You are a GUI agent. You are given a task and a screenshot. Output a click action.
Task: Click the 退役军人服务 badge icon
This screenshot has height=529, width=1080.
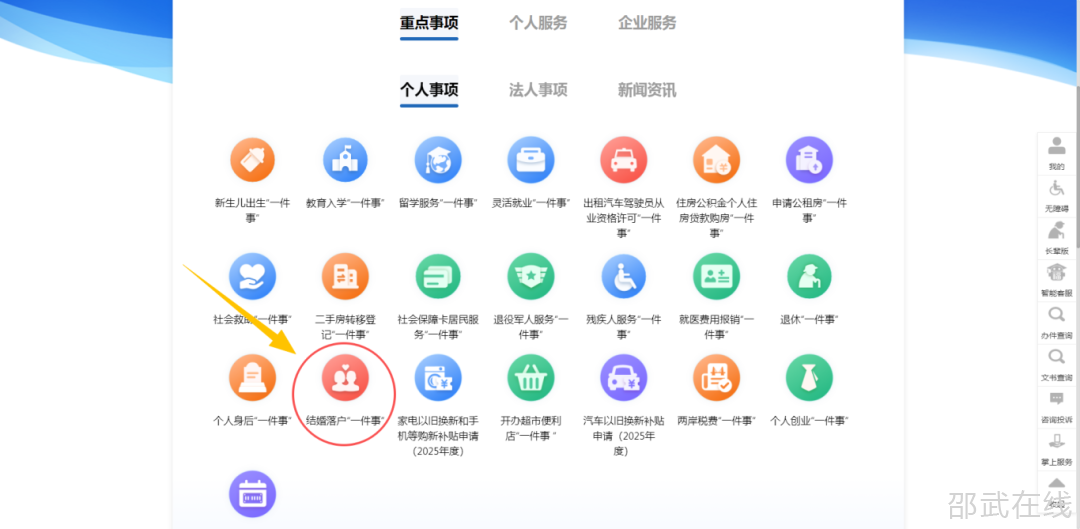[x=530, y=276]
